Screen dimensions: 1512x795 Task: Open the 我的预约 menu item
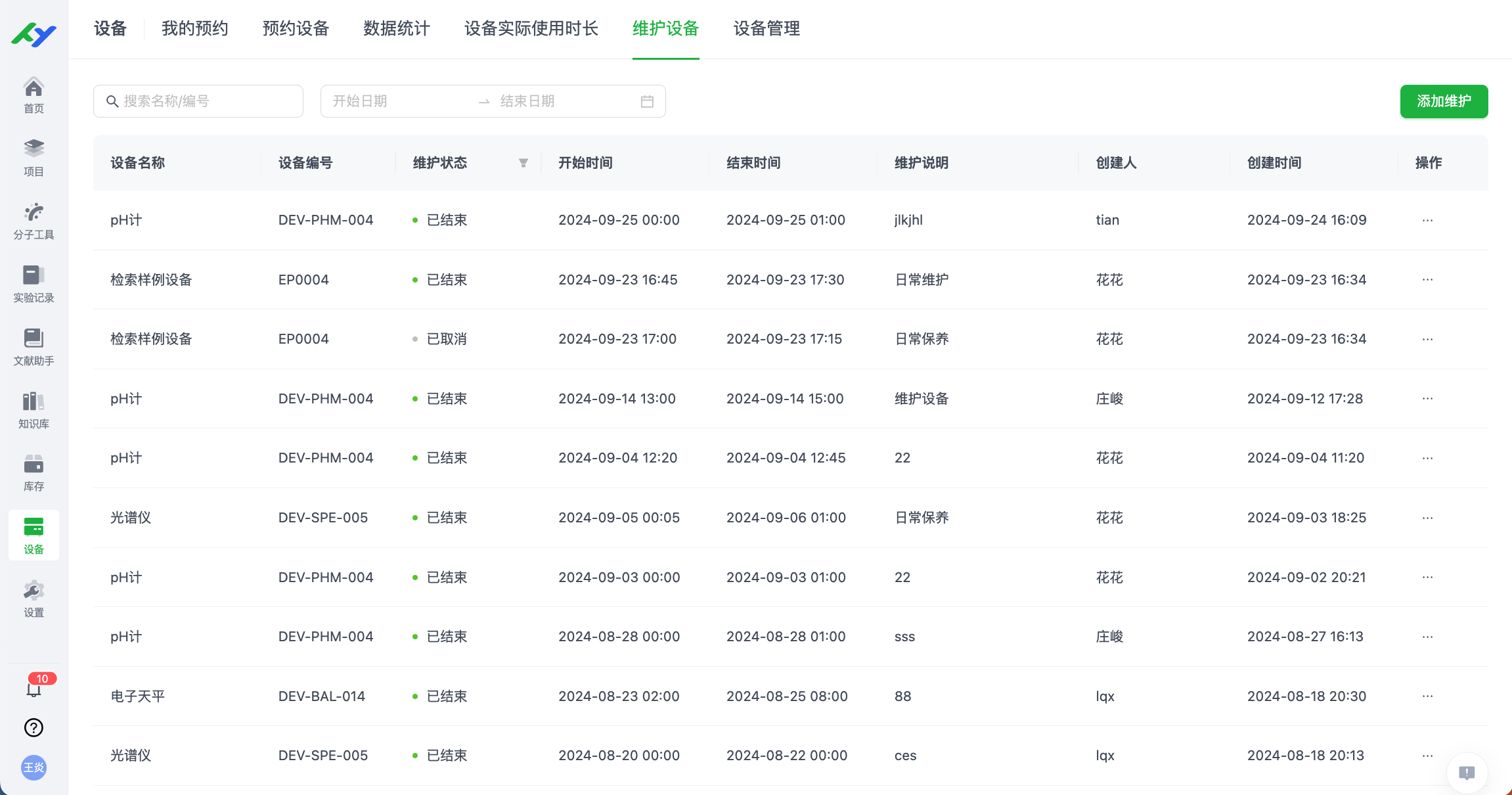click(x=194, y=29)
